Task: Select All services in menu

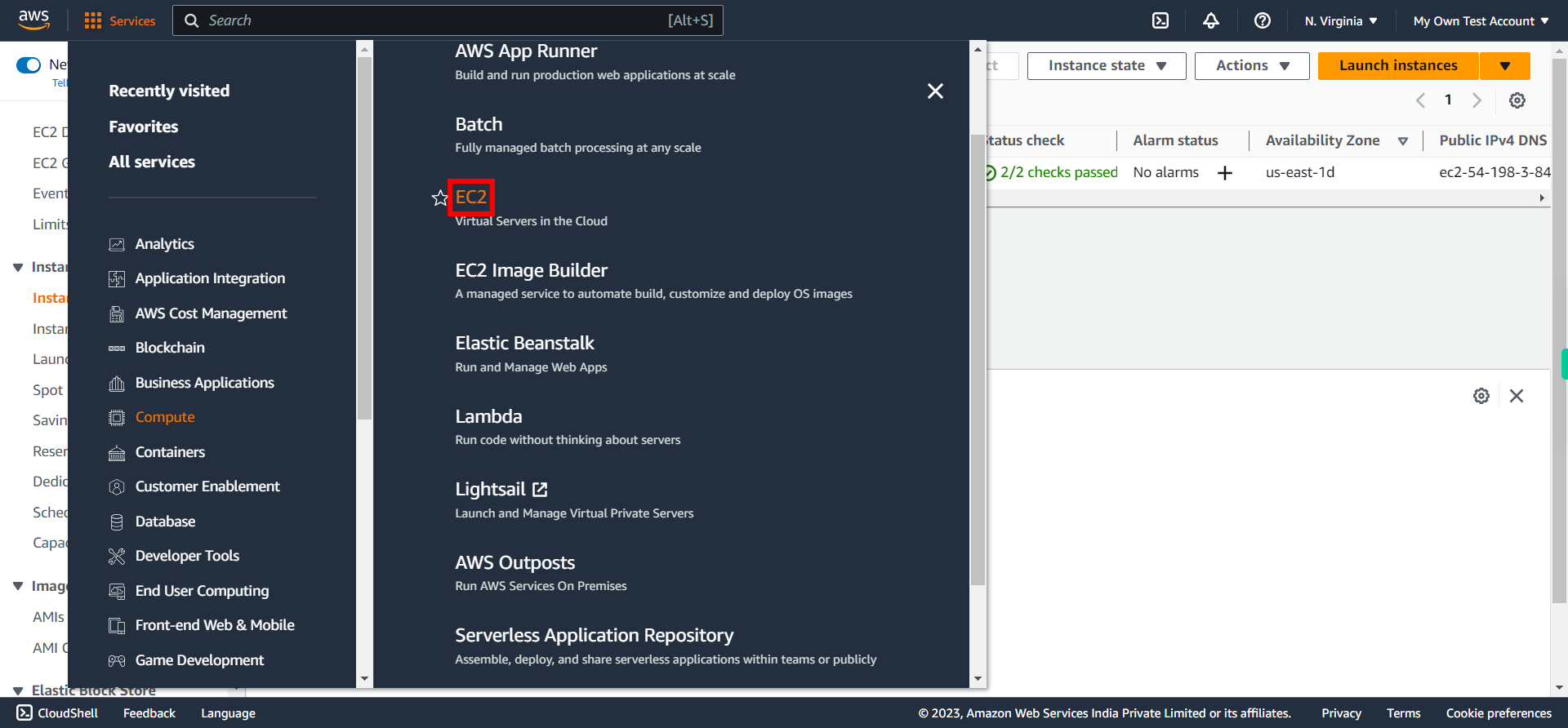Action: tap(152, 162)
